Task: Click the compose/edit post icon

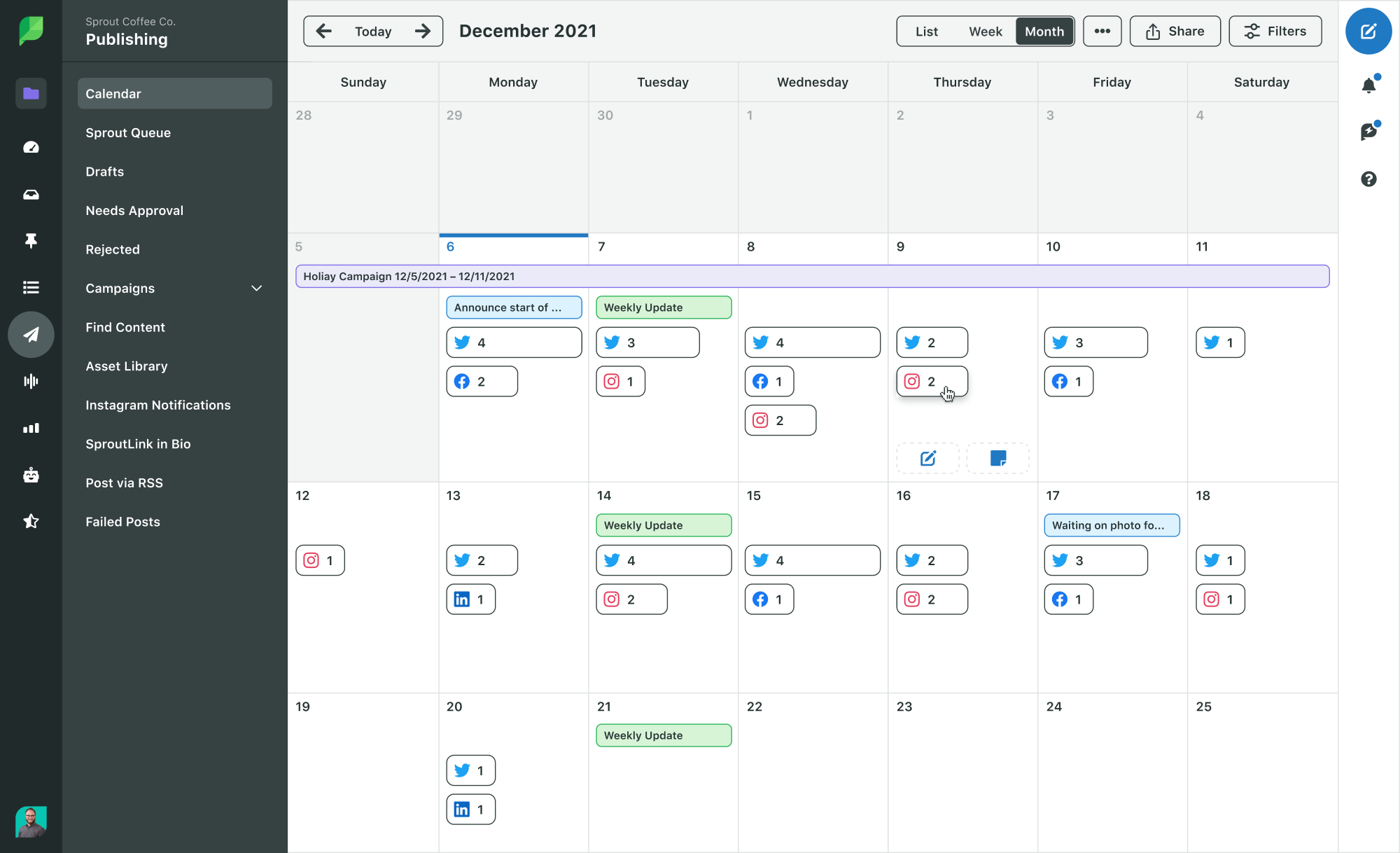Action: click(x=1369, y=31)
